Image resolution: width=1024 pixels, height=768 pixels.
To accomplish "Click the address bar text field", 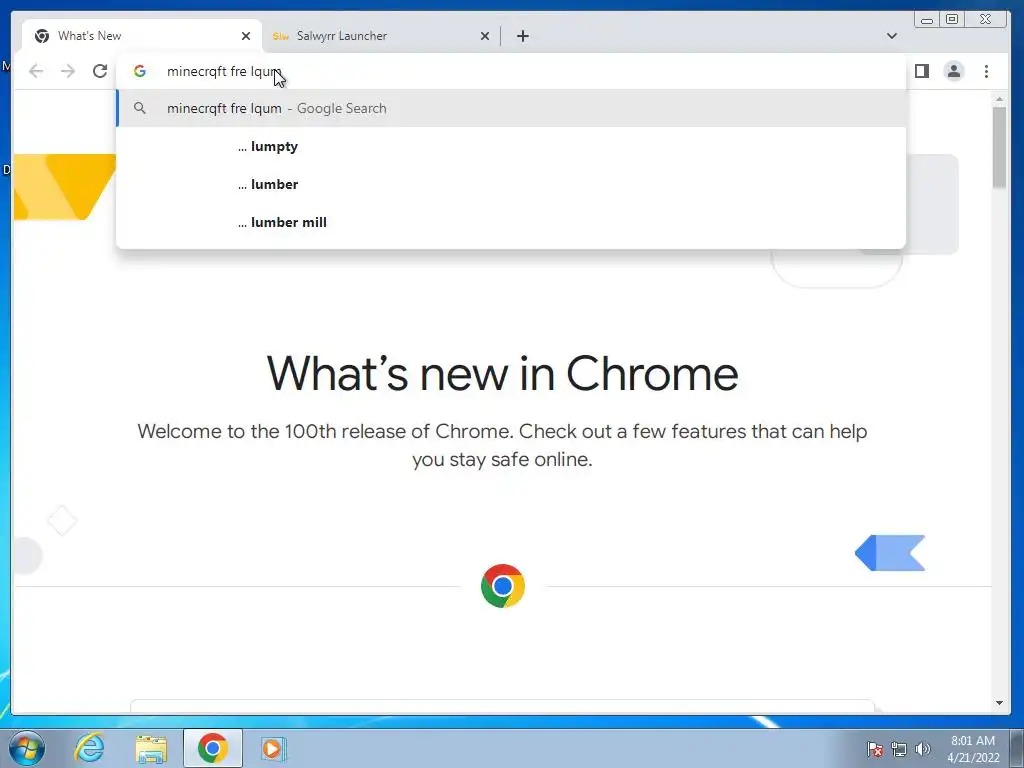I will tap(511, 71).
